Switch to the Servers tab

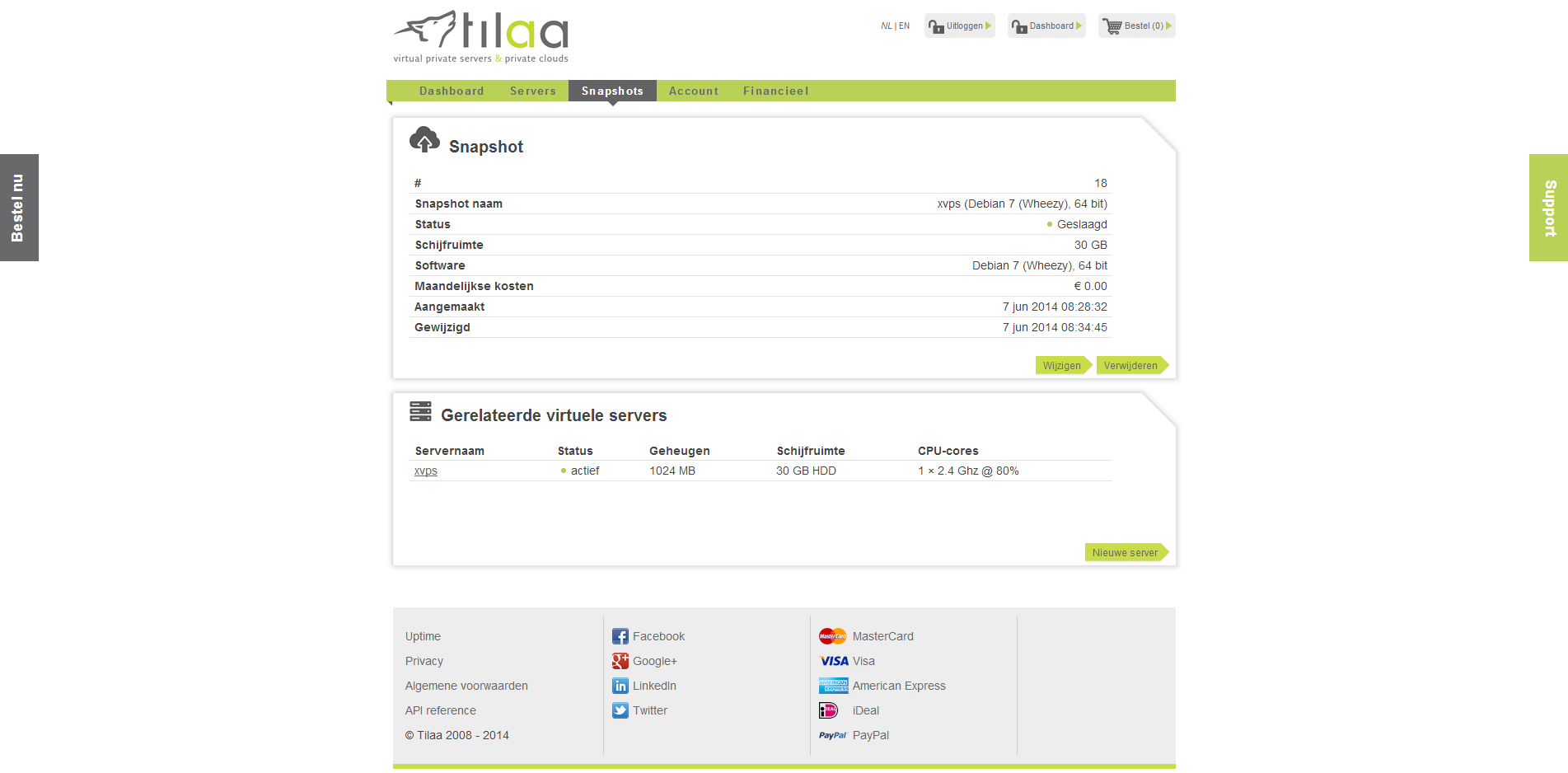tap(532, 91)
